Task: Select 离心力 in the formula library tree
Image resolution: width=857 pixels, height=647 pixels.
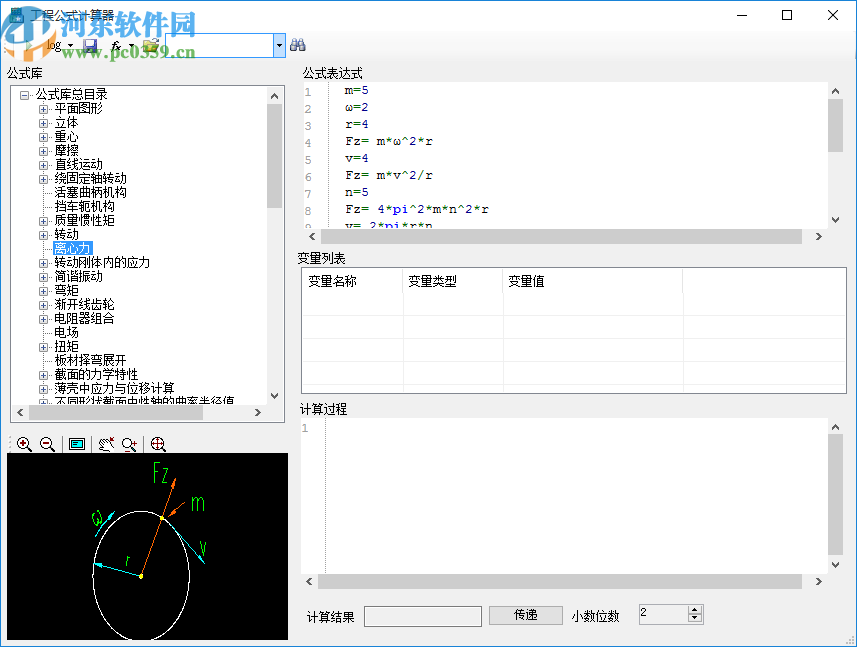Action: coord(71,248)
